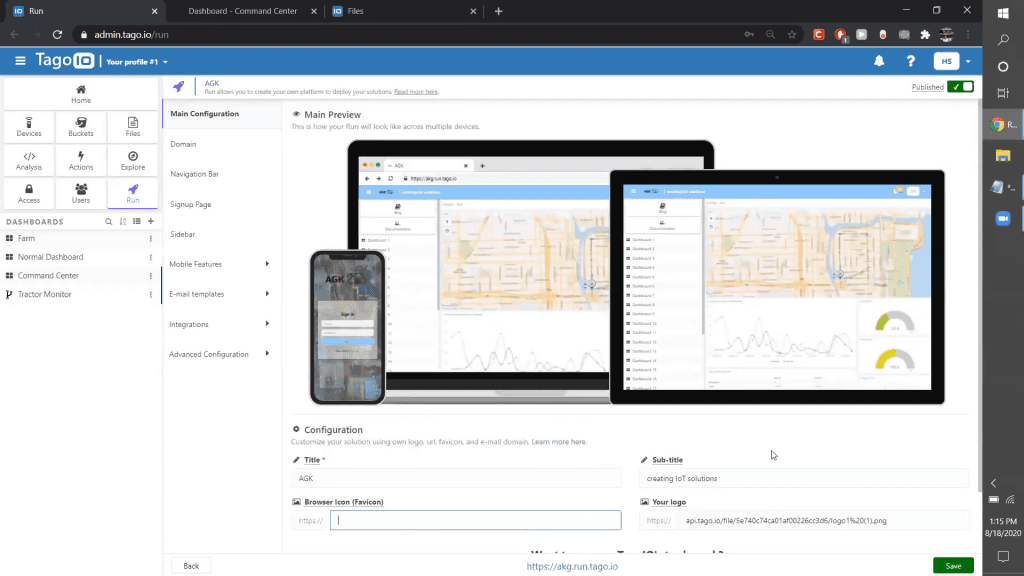
Task: Add a new dashboard with plus icon
Action: pyautogui.click(x=151, y=221)
